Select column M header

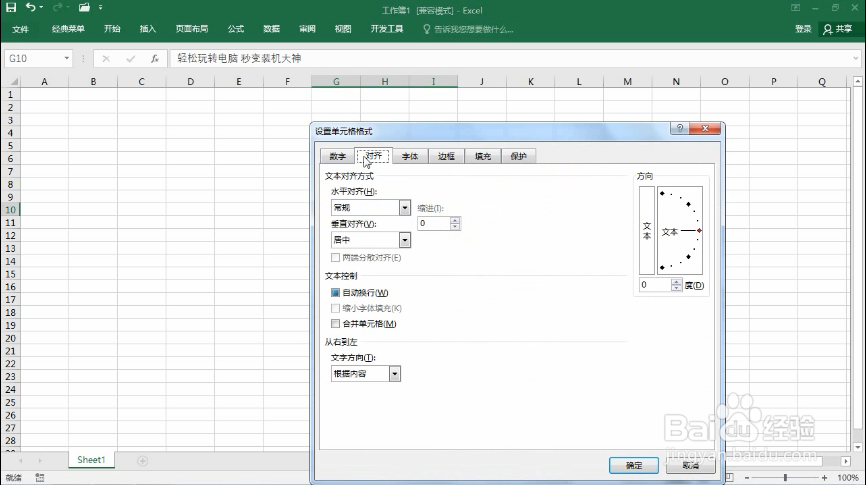627,82
